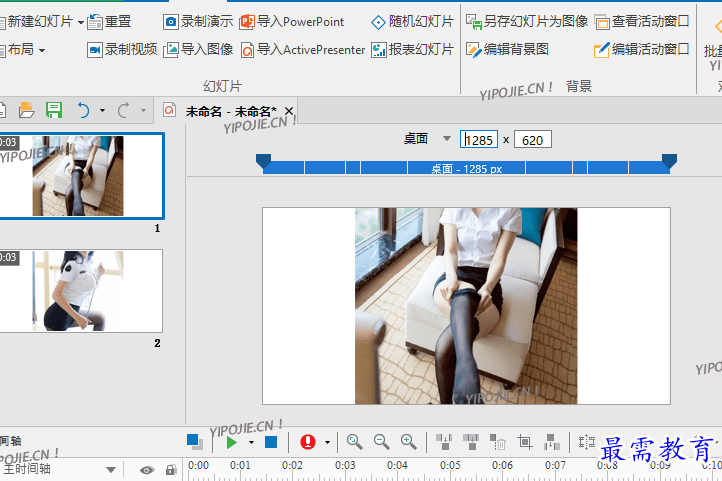Image resolution: width=722 pixels, height=481 pixels.
Task: Click the 0:06 mark on timeline ruler
Action: click(x=502, y=466)
